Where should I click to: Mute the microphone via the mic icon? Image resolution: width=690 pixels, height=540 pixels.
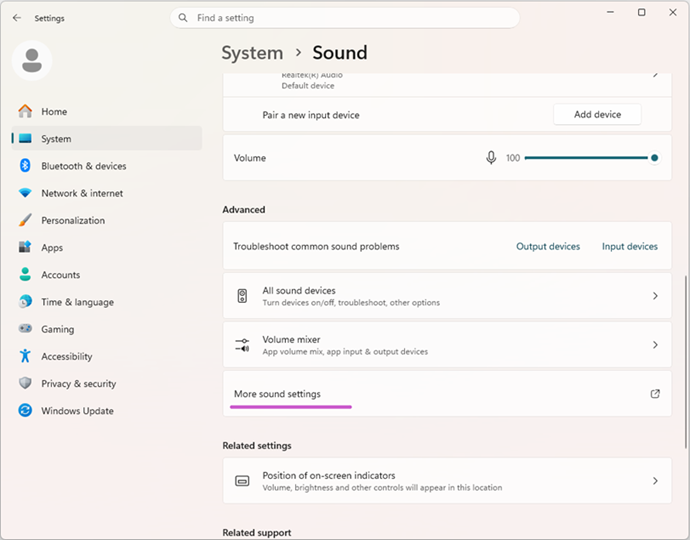[491, 158]
